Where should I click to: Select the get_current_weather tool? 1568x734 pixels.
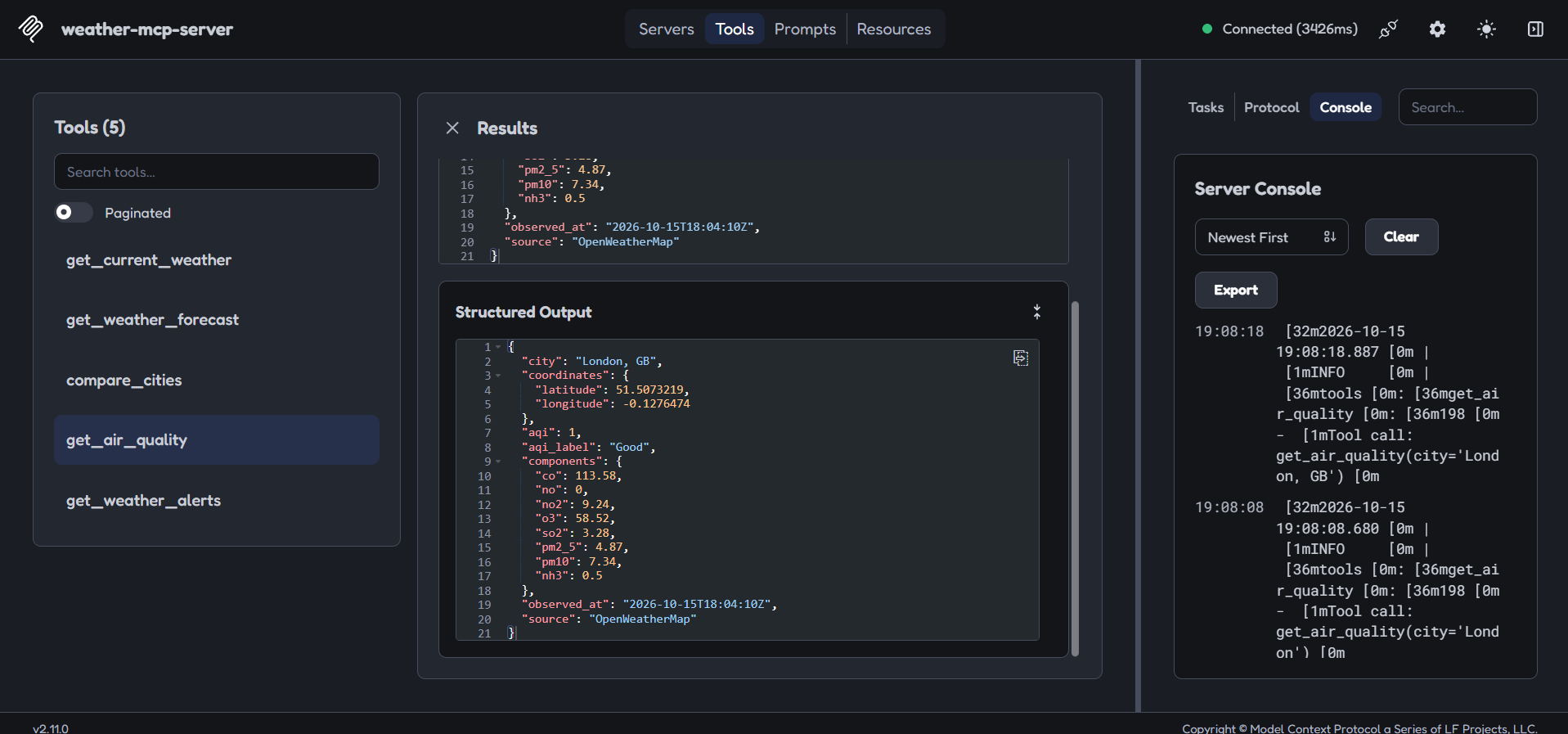click(217, 260)
